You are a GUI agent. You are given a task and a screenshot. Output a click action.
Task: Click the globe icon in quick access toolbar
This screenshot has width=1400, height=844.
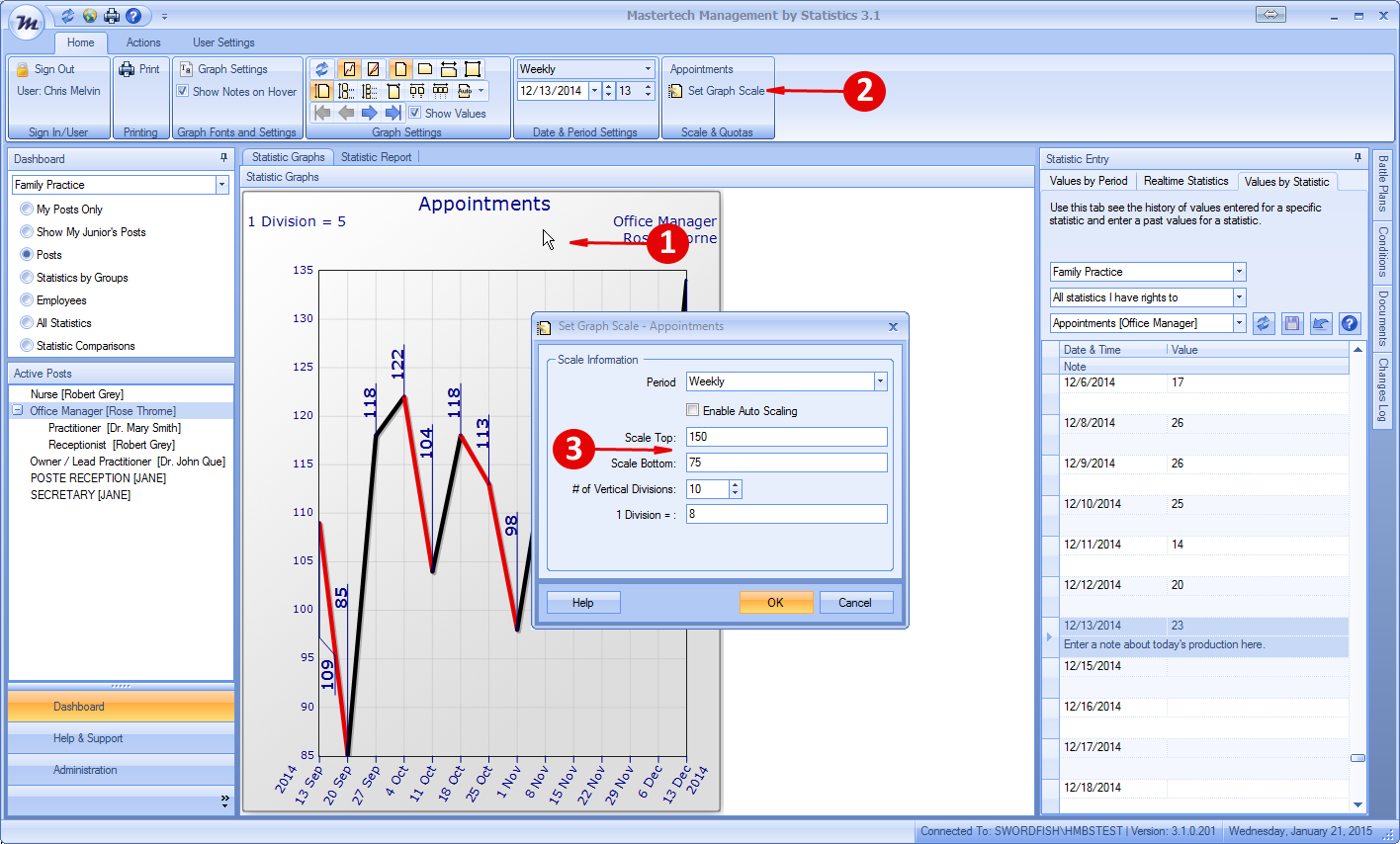pos(90,16)
